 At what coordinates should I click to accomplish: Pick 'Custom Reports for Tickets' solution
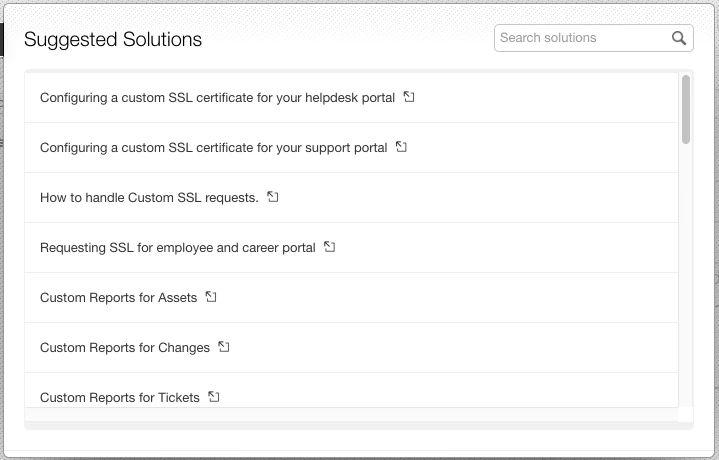click(x=120, y=398)
